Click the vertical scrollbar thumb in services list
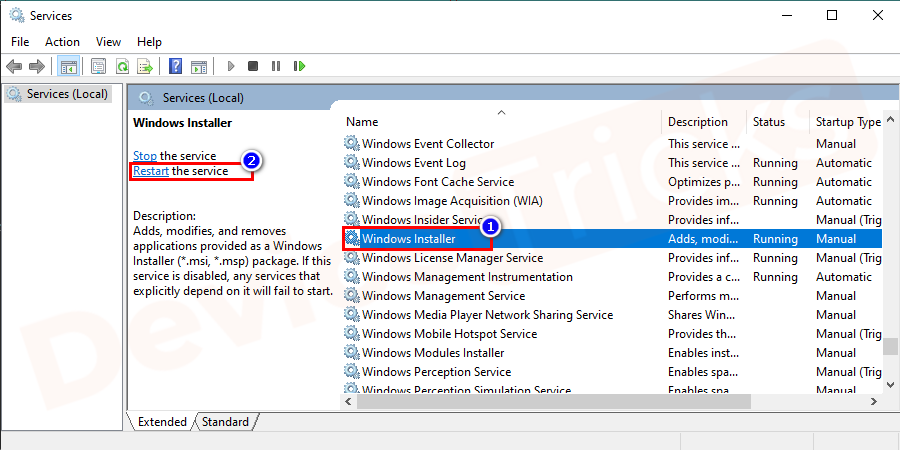This screenshot has width=900, height=450. click(890, 347)
